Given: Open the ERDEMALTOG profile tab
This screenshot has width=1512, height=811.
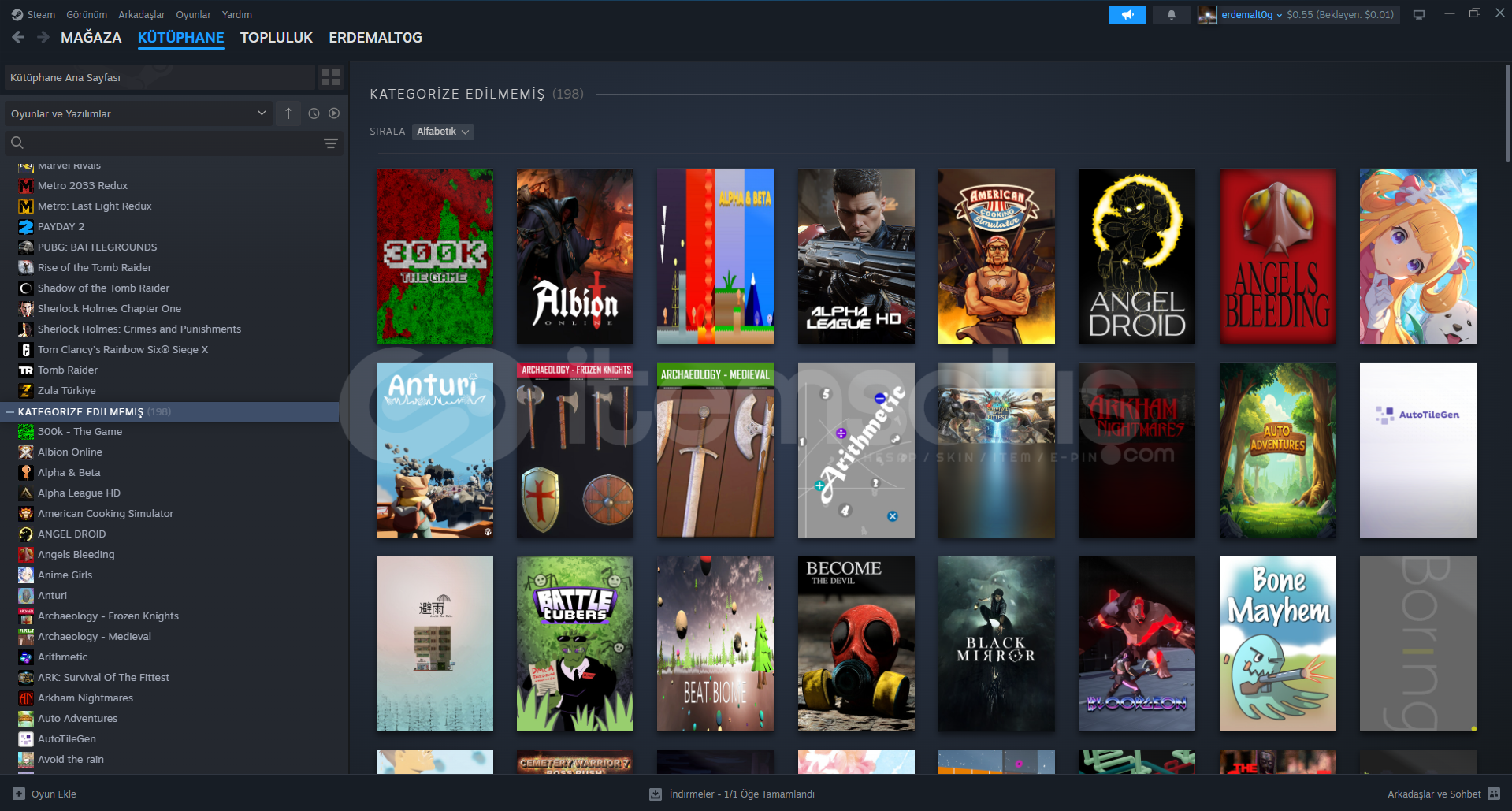Looking at the screenshot, I should [375, 37].
